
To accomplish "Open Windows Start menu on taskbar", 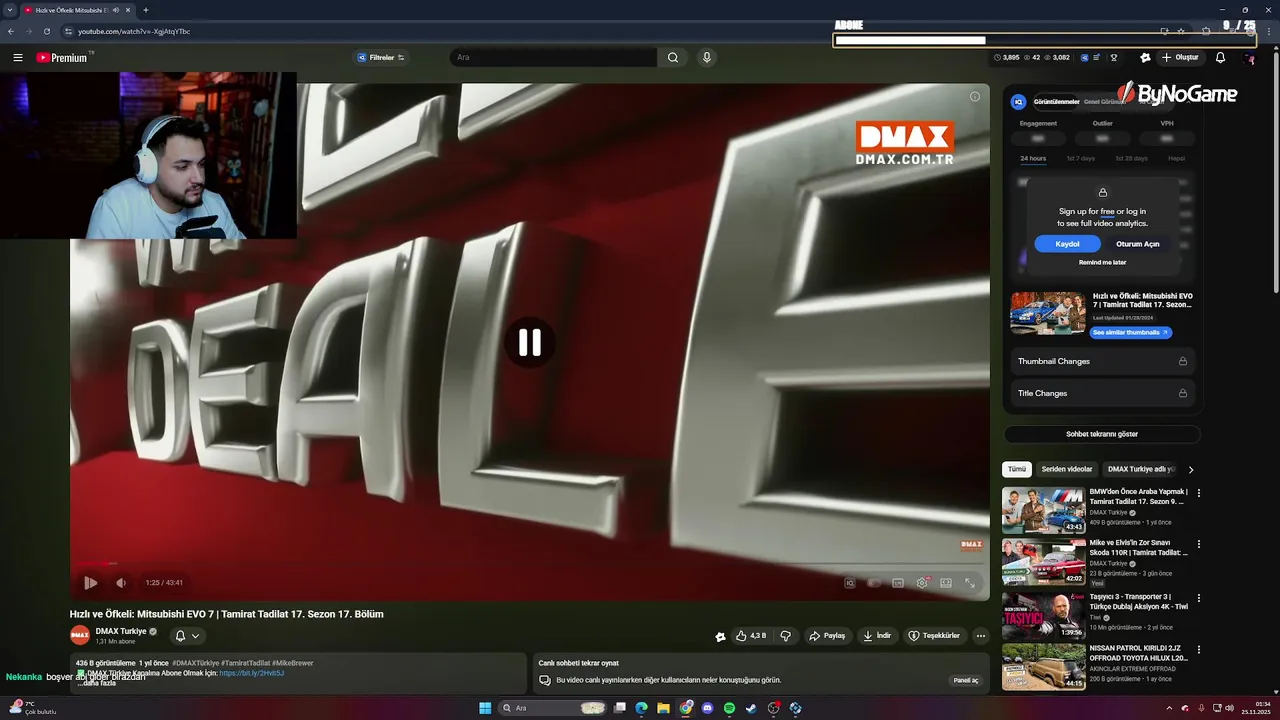I will coord(485,708).
